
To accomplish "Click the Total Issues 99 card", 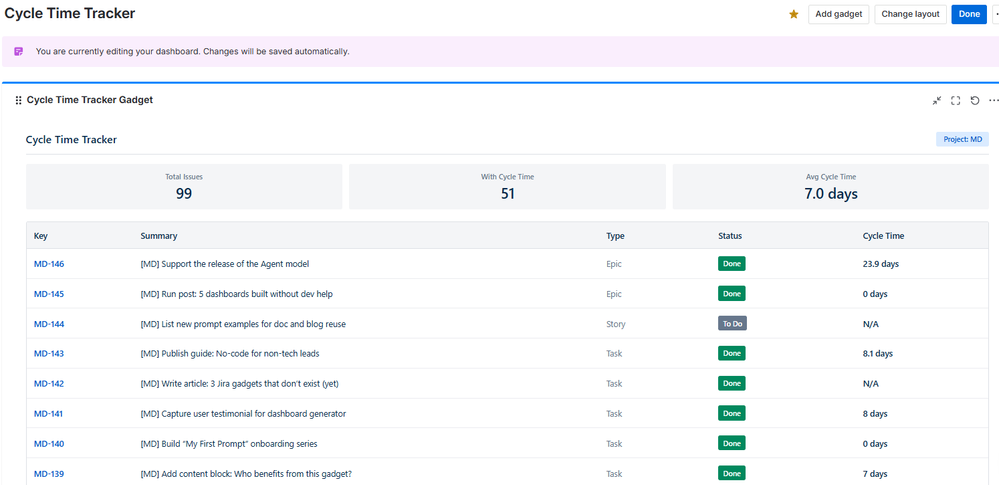I will tap(184, 187).
